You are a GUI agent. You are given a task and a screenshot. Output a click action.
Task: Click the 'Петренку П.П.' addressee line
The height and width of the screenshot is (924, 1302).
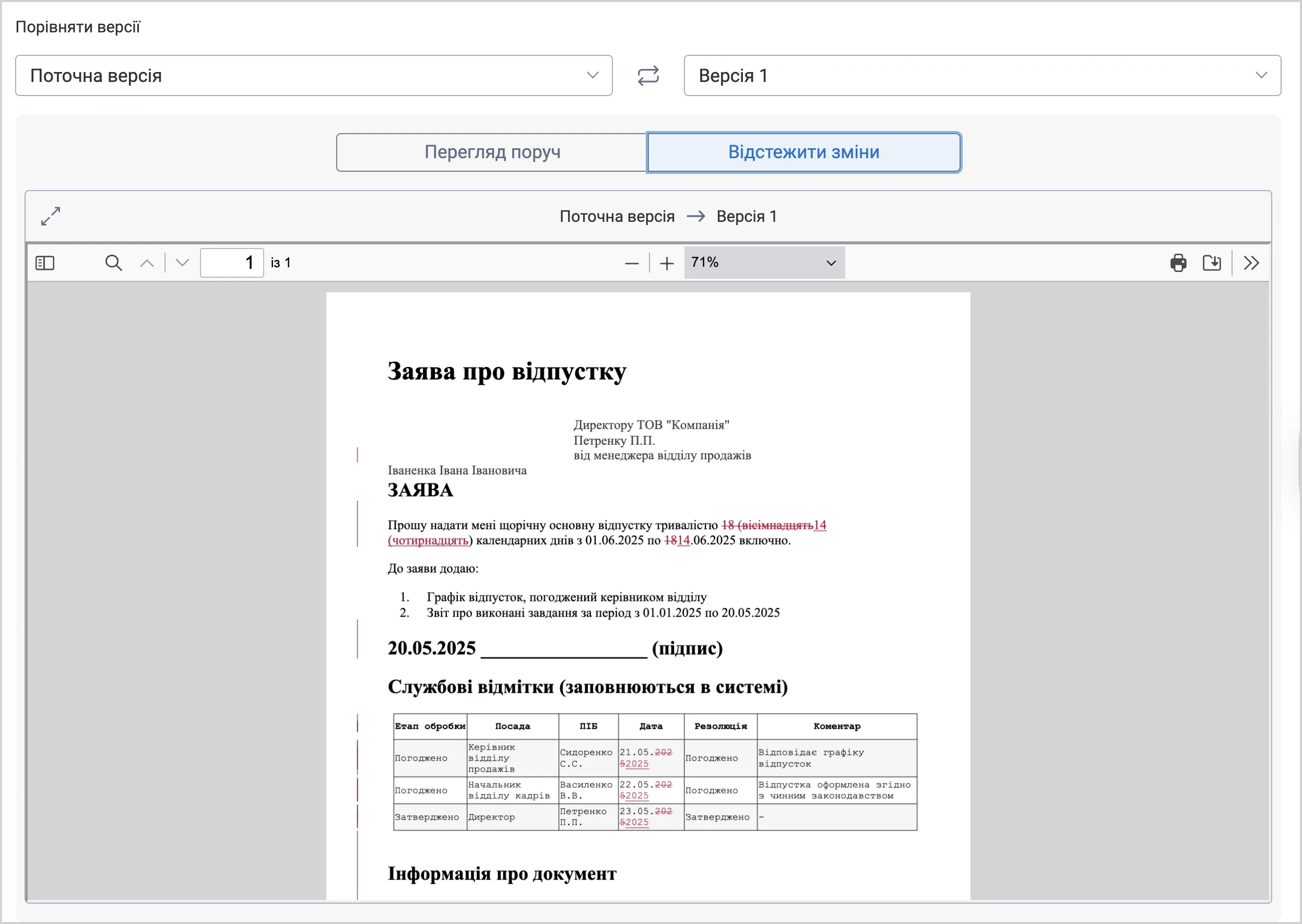click(x=614, y=441)
